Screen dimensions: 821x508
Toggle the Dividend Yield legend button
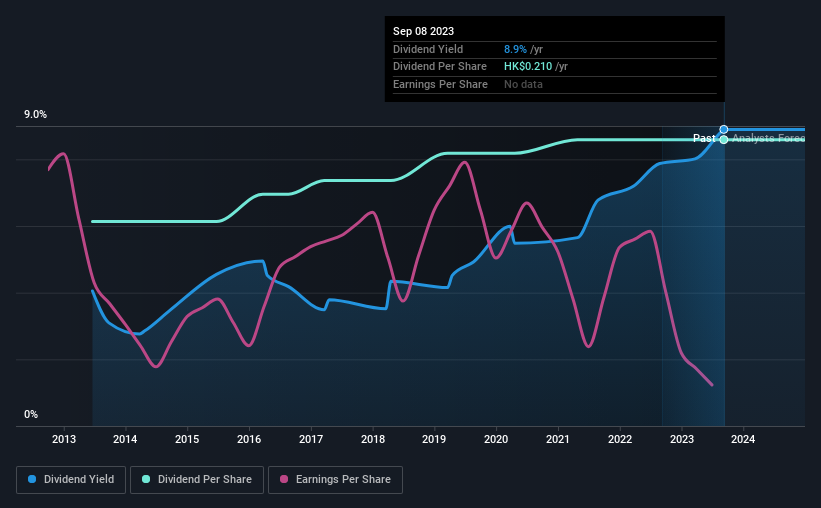click(71, 480)
